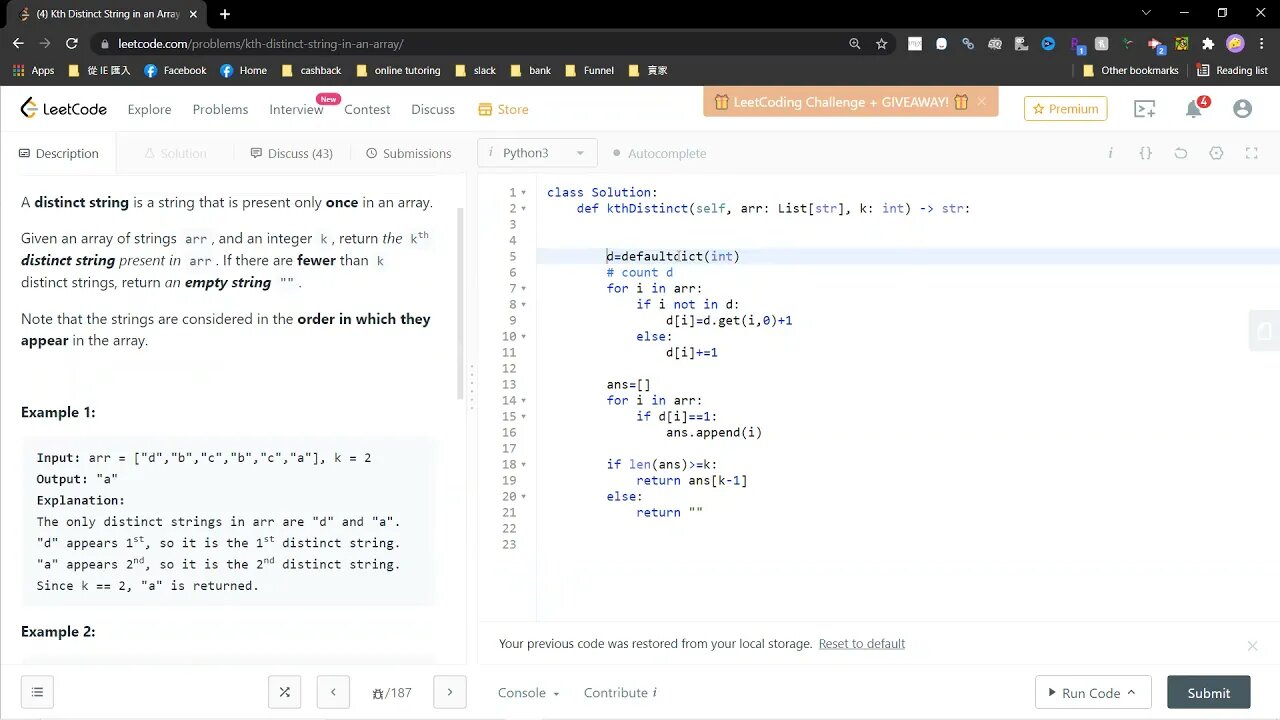
Task: Visit the LeetCode Store
Action: point(503,109)
